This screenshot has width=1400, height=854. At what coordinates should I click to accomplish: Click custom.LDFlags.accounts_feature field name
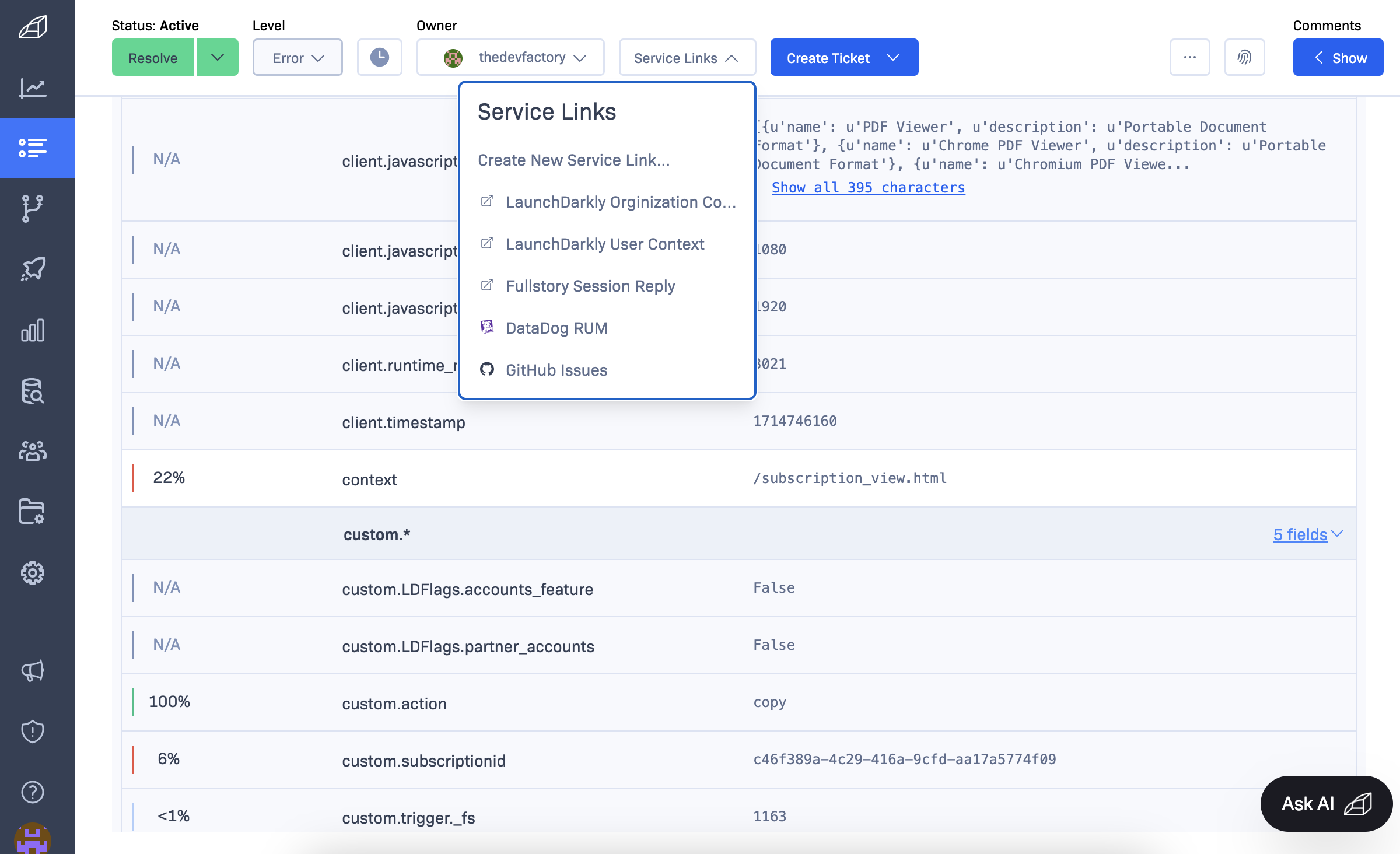click(467, 589)
